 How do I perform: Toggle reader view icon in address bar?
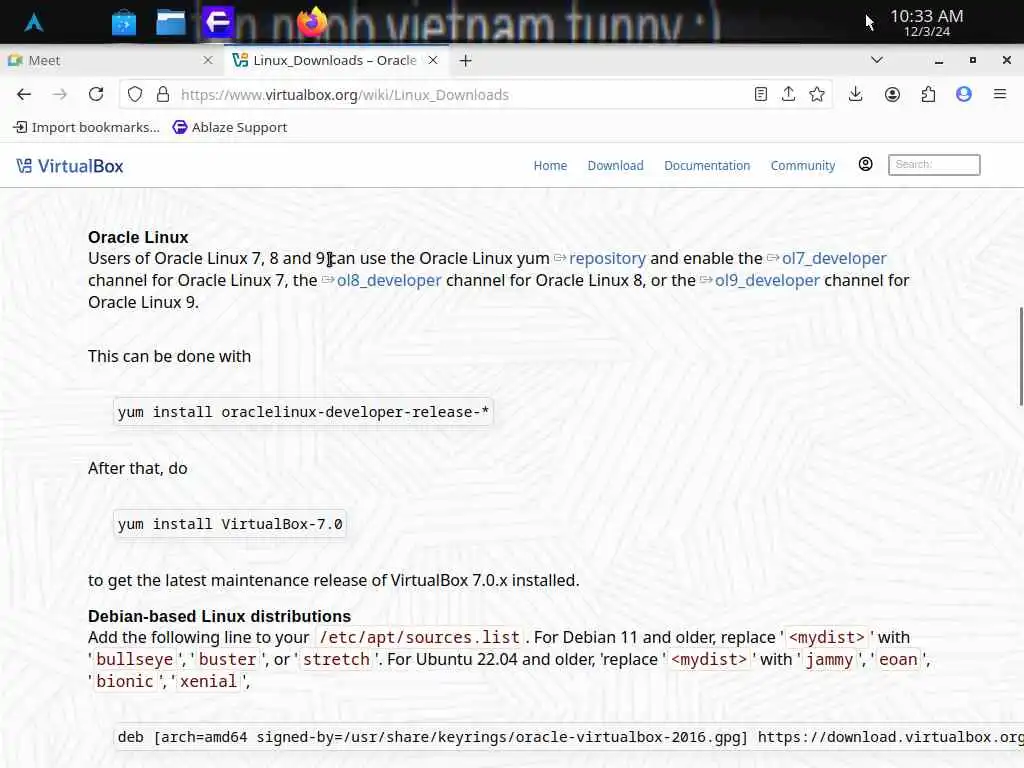point(760,95)
